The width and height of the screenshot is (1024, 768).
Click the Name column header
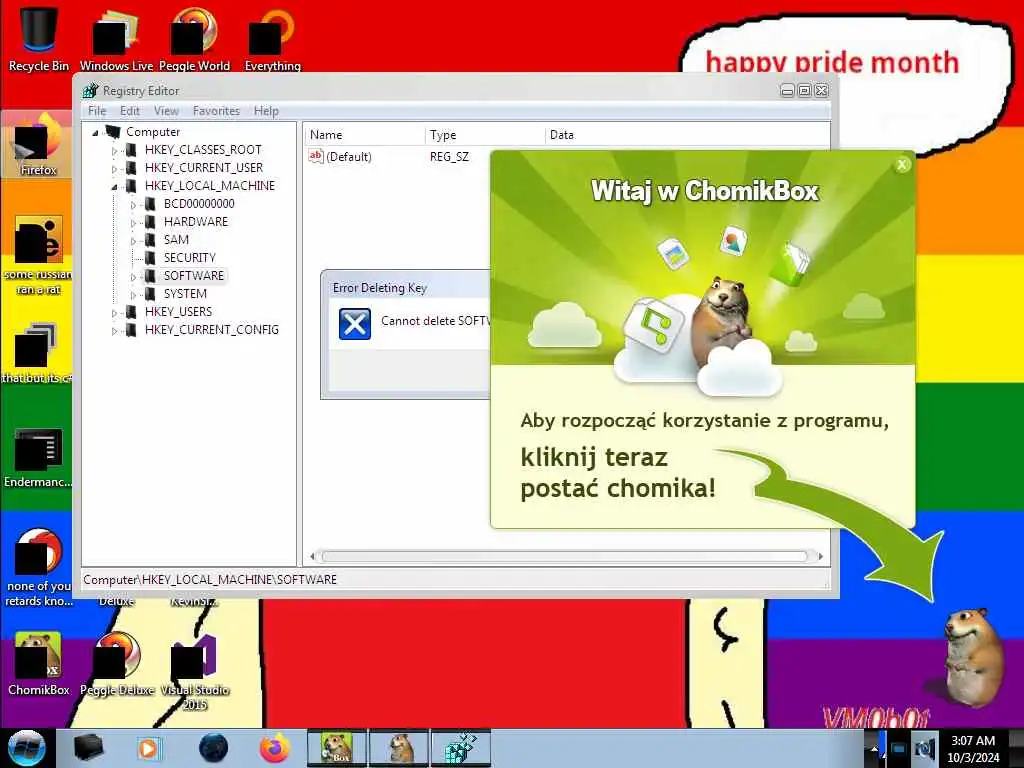pyautogui.click(x=364, y=135)
